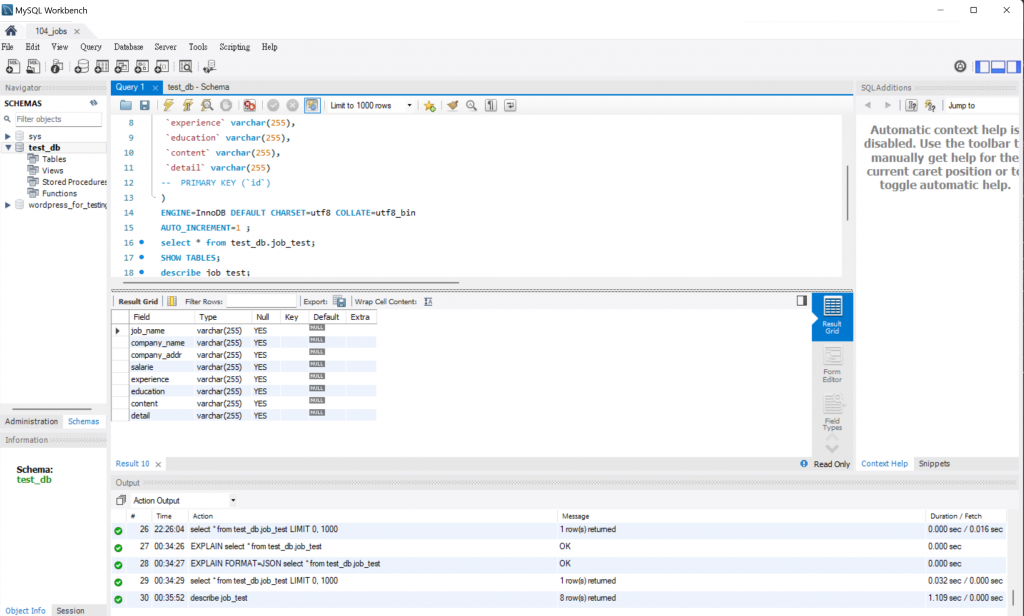
Task: Open the Form Editor view
Action: tap(832, 365)
